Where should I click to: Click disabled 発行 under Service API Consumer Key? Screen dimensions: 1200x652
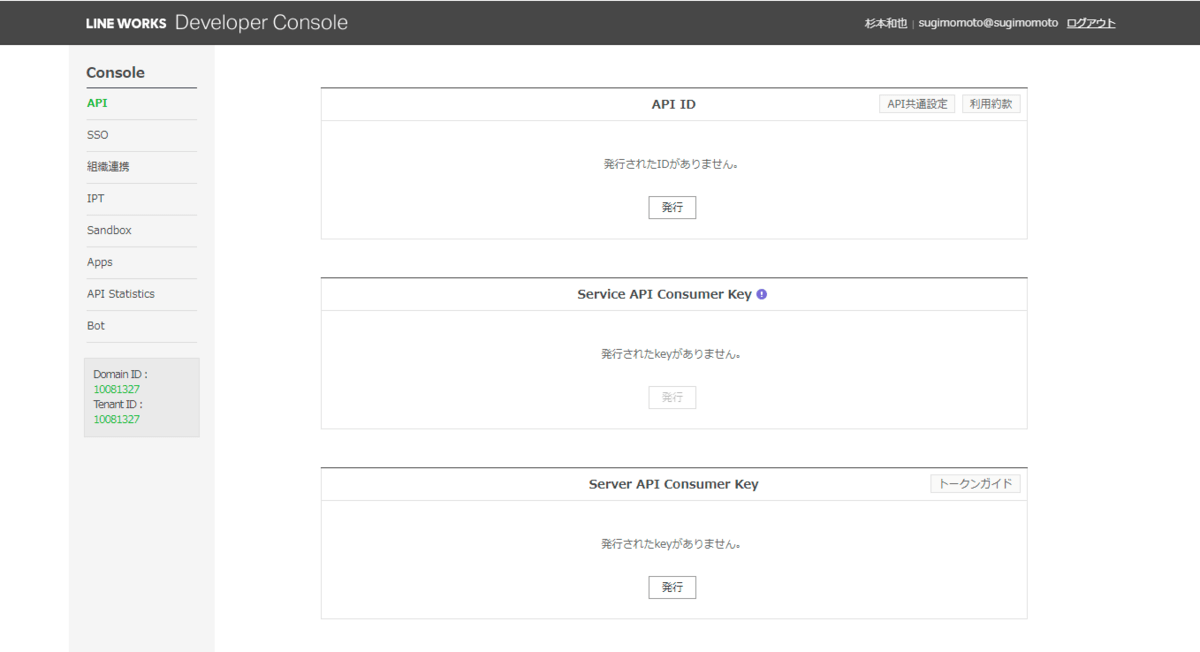pos(672,398)
